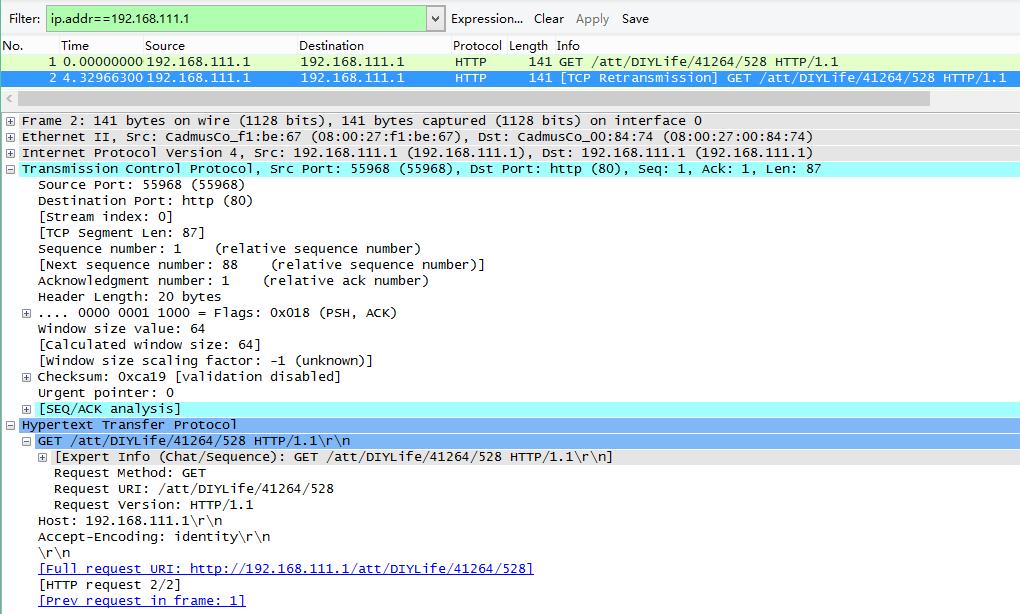Expand Internet Protocol Version 4 section
The height and width of the screenshot is (614, 1020).
(10, 153)
